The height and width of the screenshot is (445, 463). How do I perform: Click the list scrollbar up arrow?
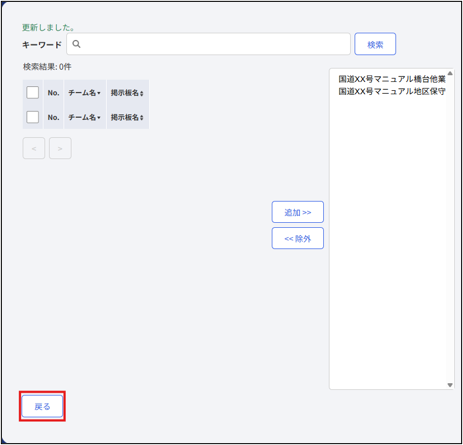click(x=450, y=73)
